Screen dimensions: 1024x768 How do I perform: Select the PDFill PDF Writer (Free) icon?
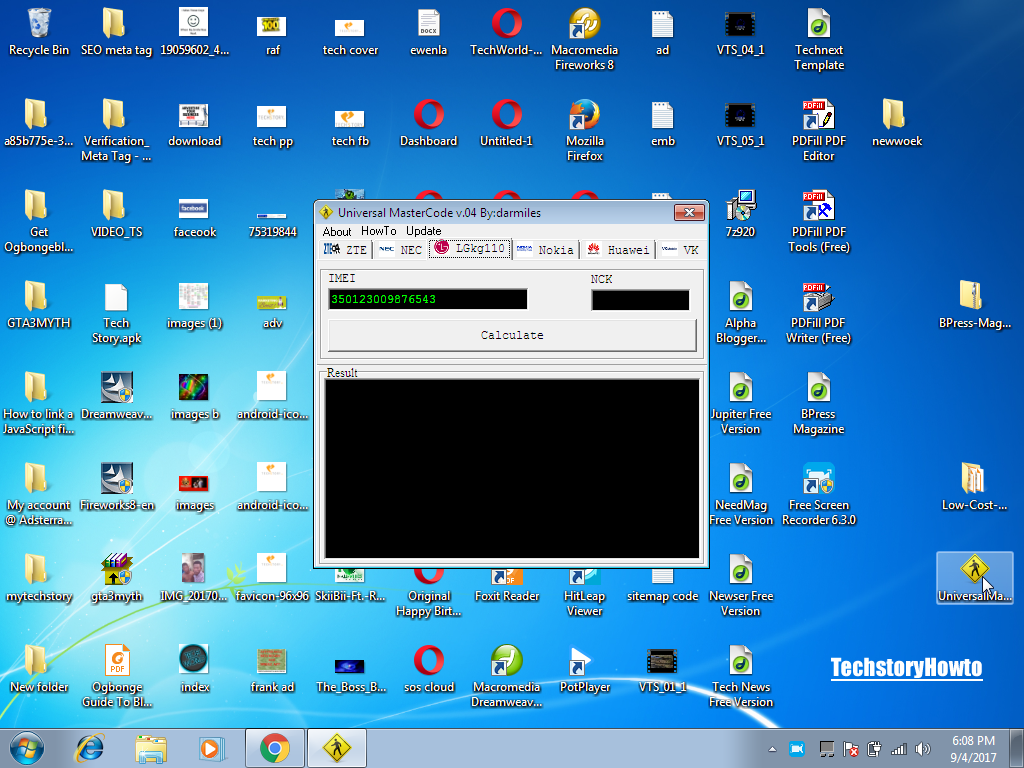coord(818,313)
